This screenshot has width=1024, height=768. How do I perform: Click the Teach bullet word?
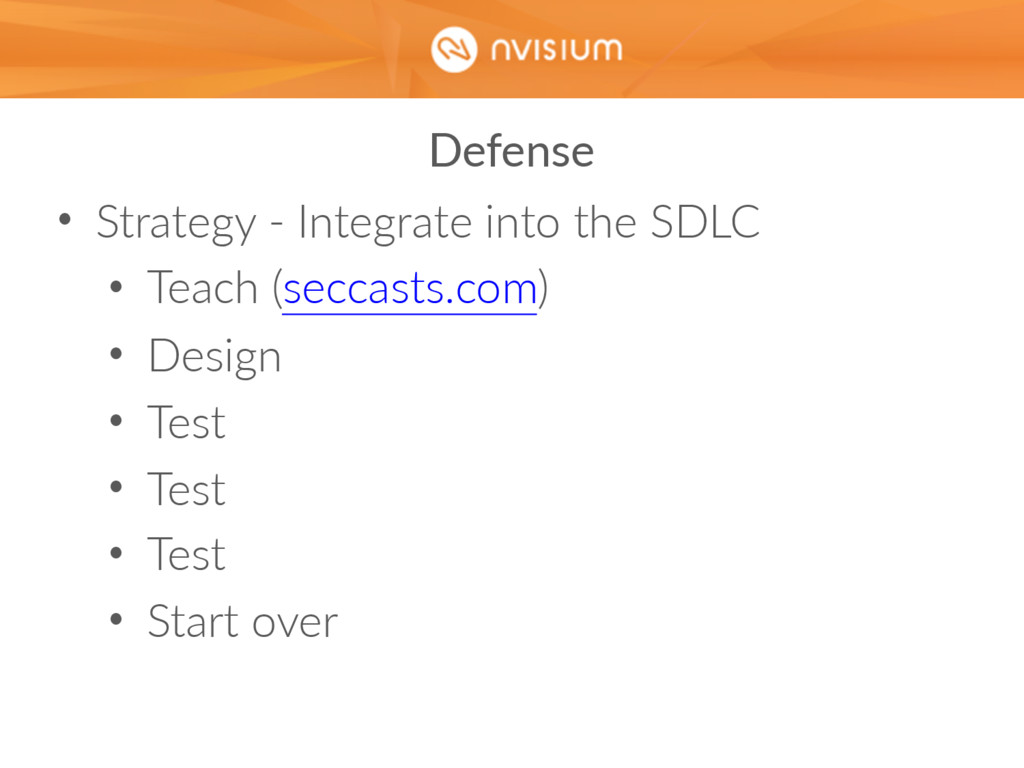click(x=203, y=288)
